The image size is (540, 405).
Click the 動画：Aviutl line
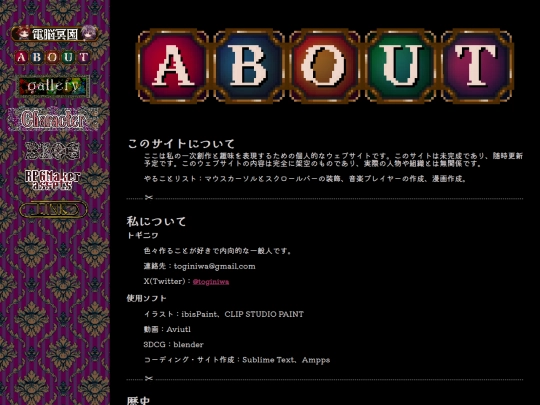tap(167, 329)
